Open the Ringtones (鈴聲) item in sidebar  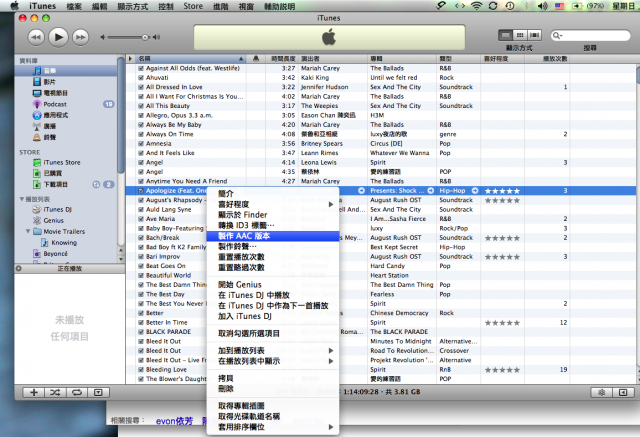[66, 137]
